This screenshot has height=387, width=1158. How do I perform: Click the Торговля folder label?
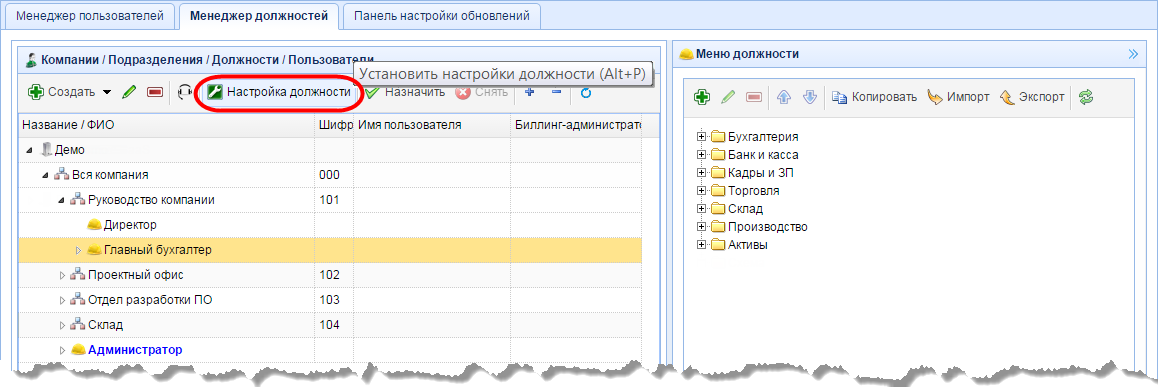click(x=753, y=191)
